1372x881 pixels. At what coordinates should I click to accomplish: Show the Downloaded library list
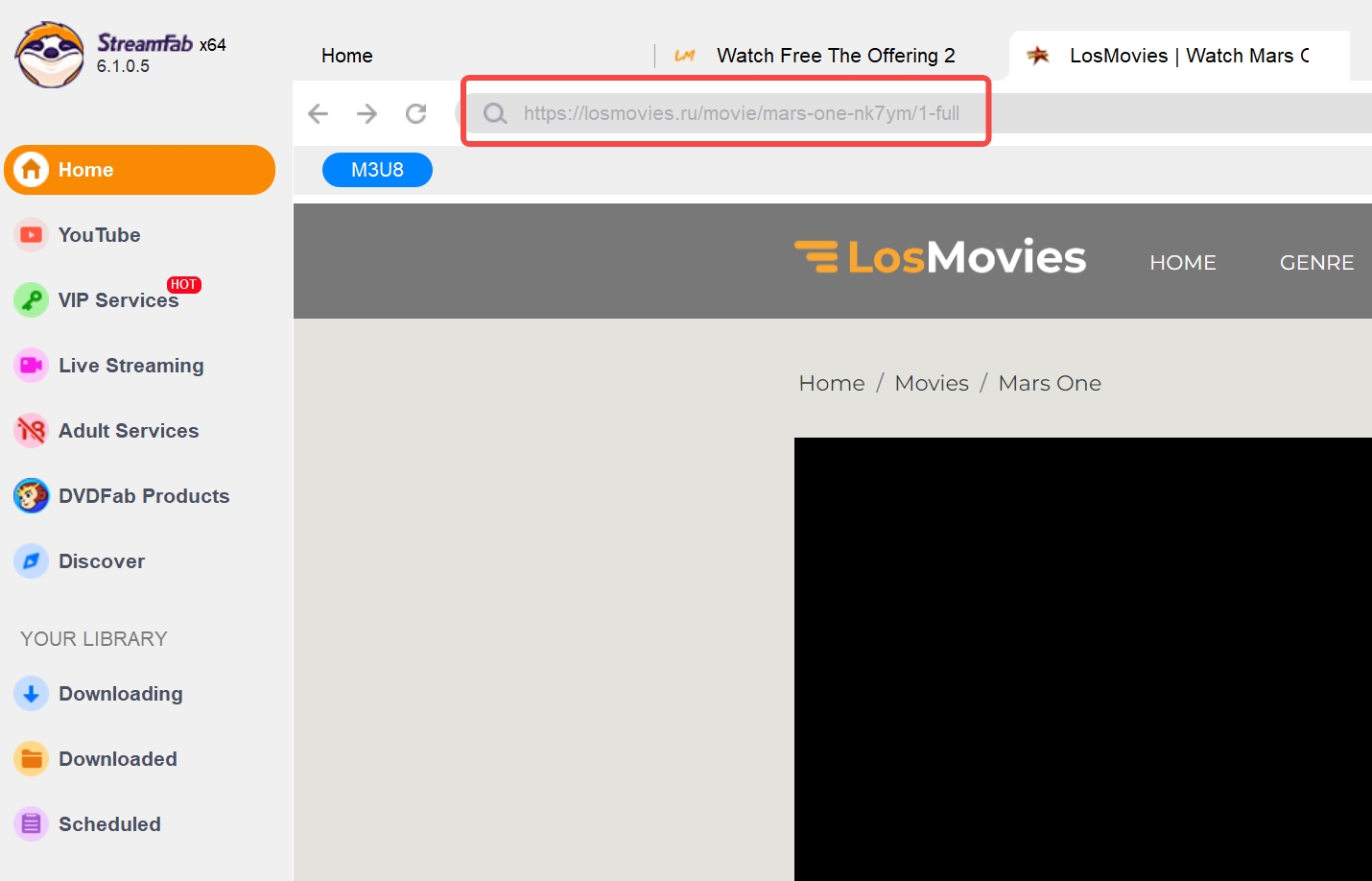tap(118, 759)
